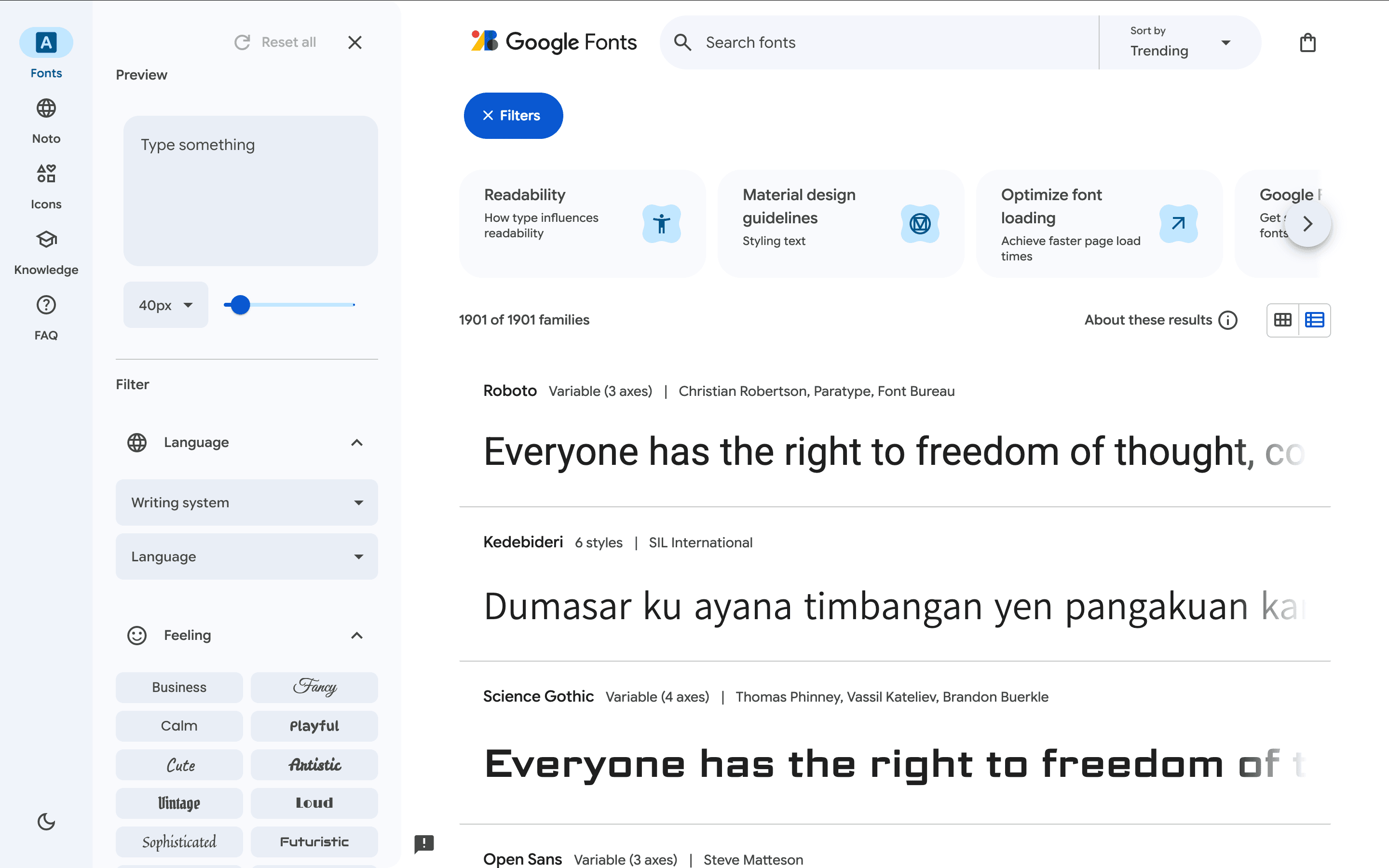
Task: Click the Material design guidelines icon
Action: (920, 223)
